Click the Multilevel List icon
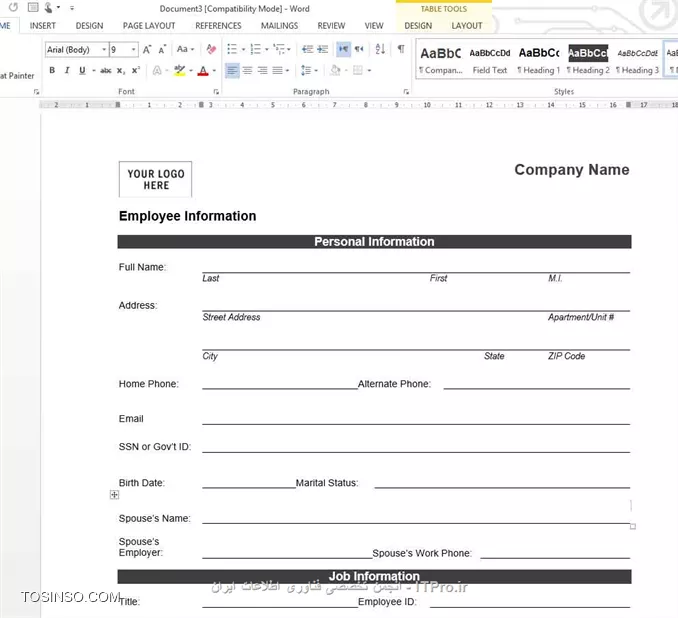The width and height of the screenshot is (678, 618). (279, 49)
